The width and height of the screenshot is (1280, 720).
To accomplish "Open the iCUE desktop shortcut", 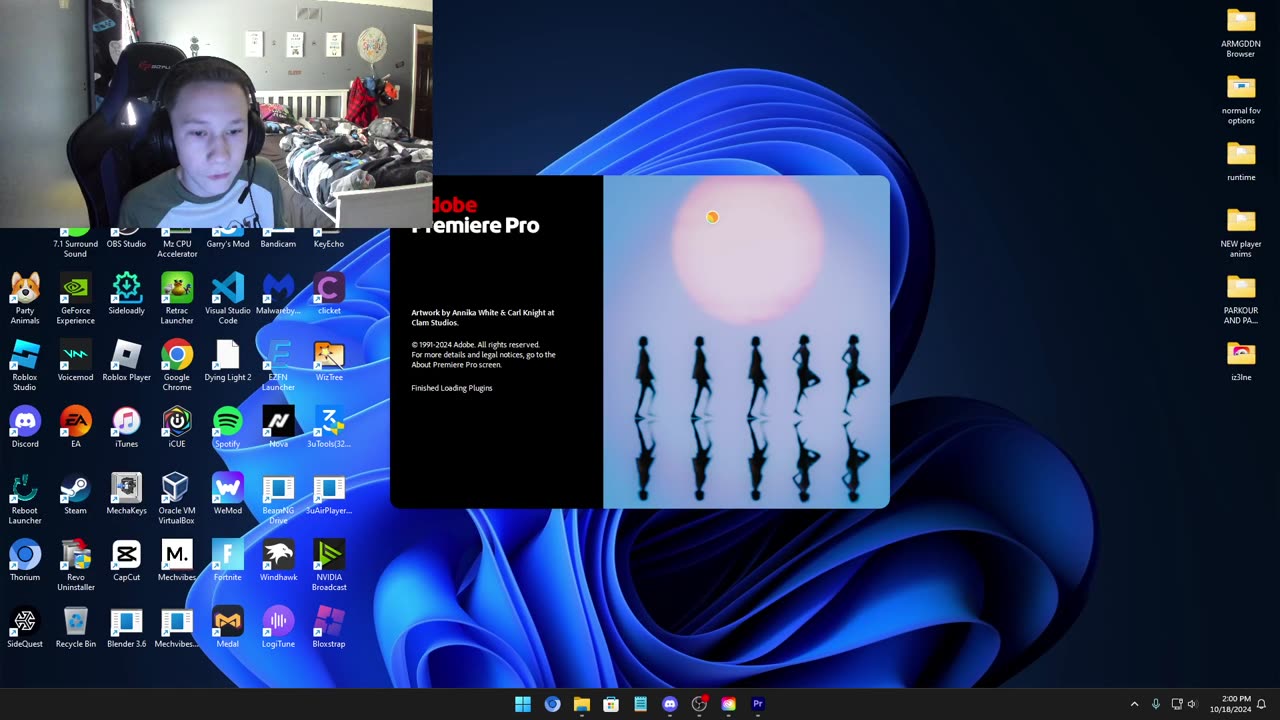I will 177,427.
